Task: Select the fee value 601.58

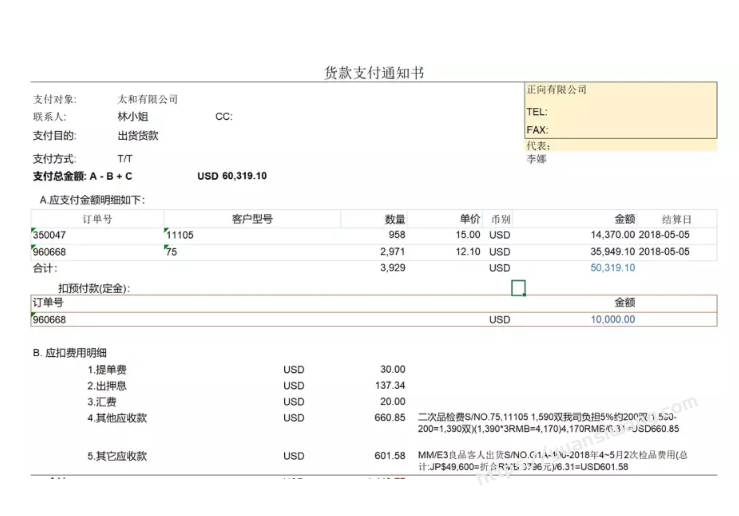Action: (x=390, y=456)
